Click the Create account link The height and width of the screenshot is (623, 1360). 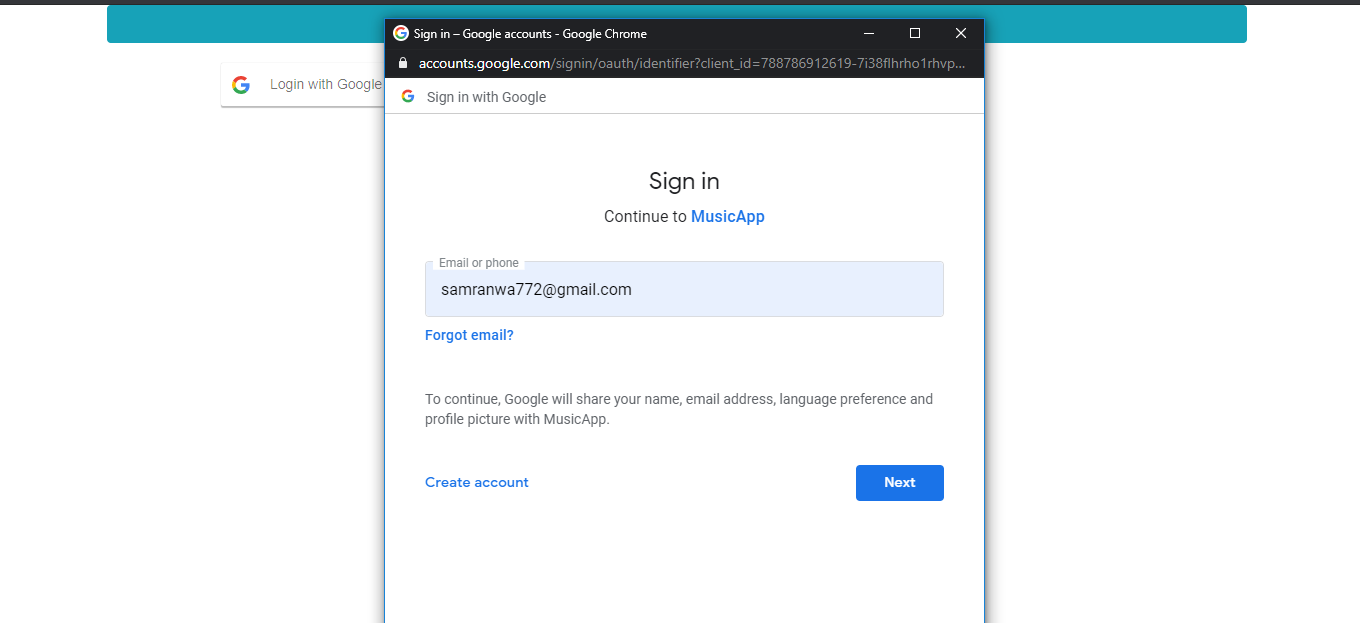[x=477, y=482]
